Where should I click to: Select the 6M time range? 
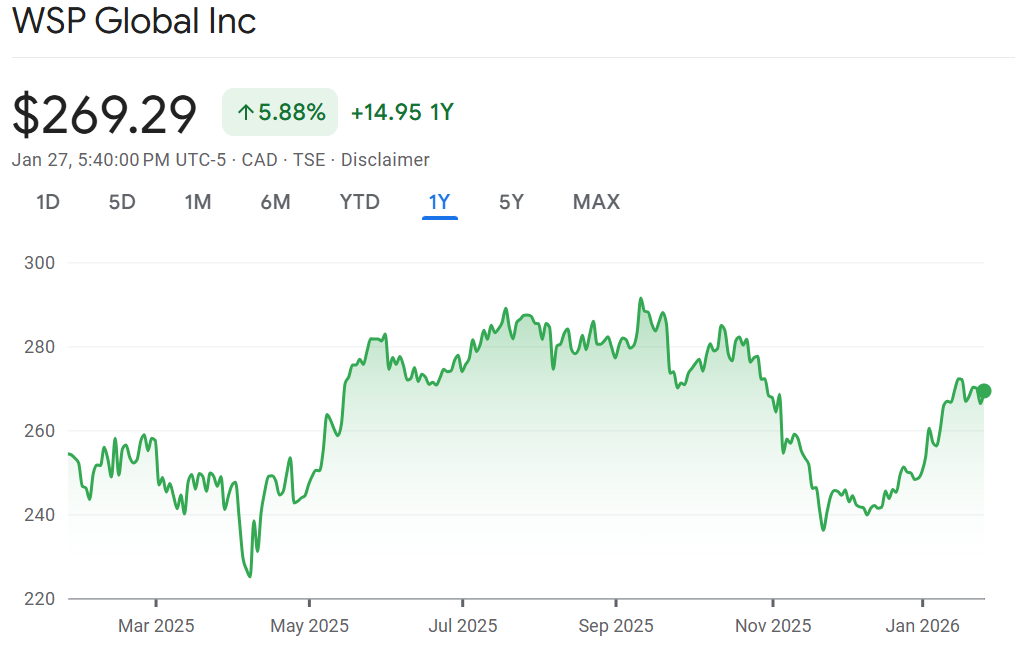275,202
